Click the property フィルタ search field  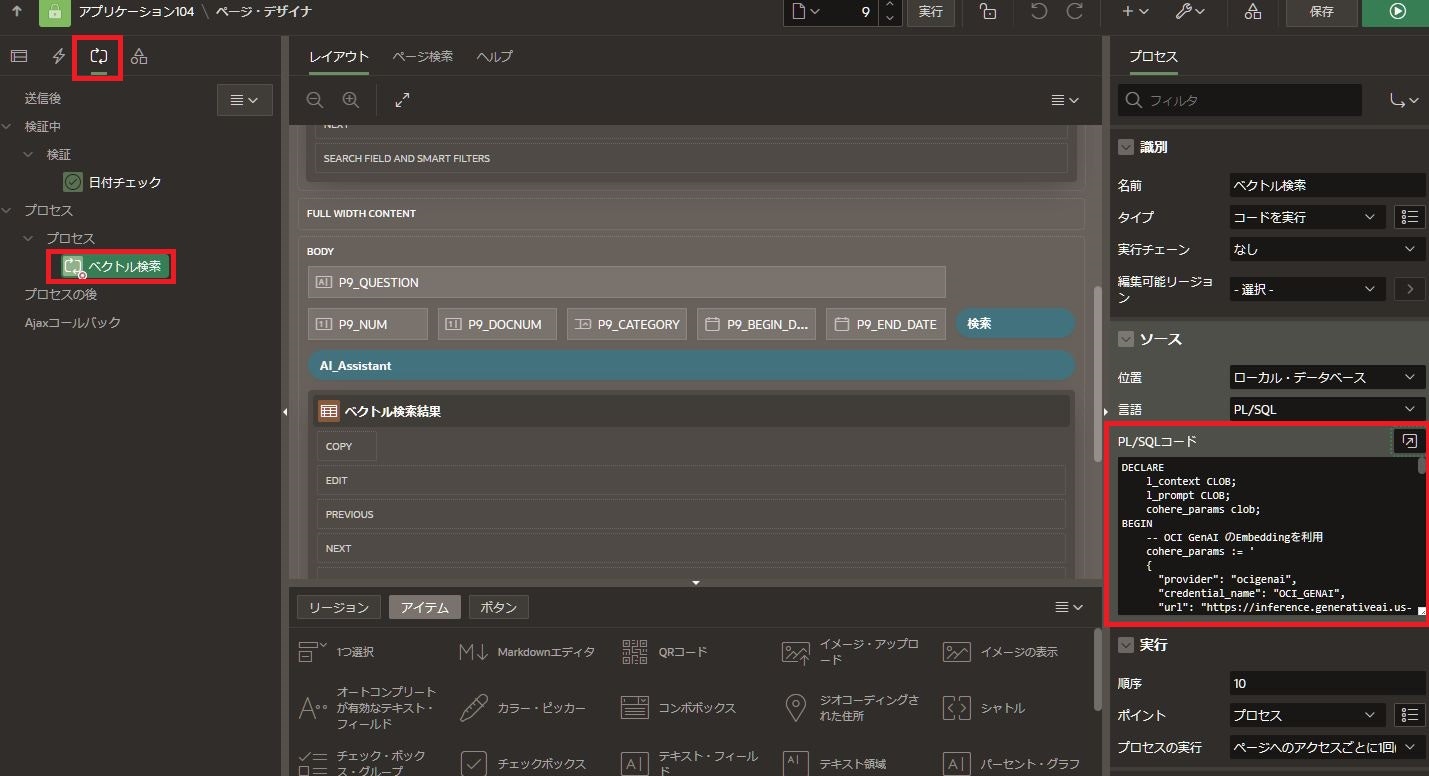[x=1240, y=100]
